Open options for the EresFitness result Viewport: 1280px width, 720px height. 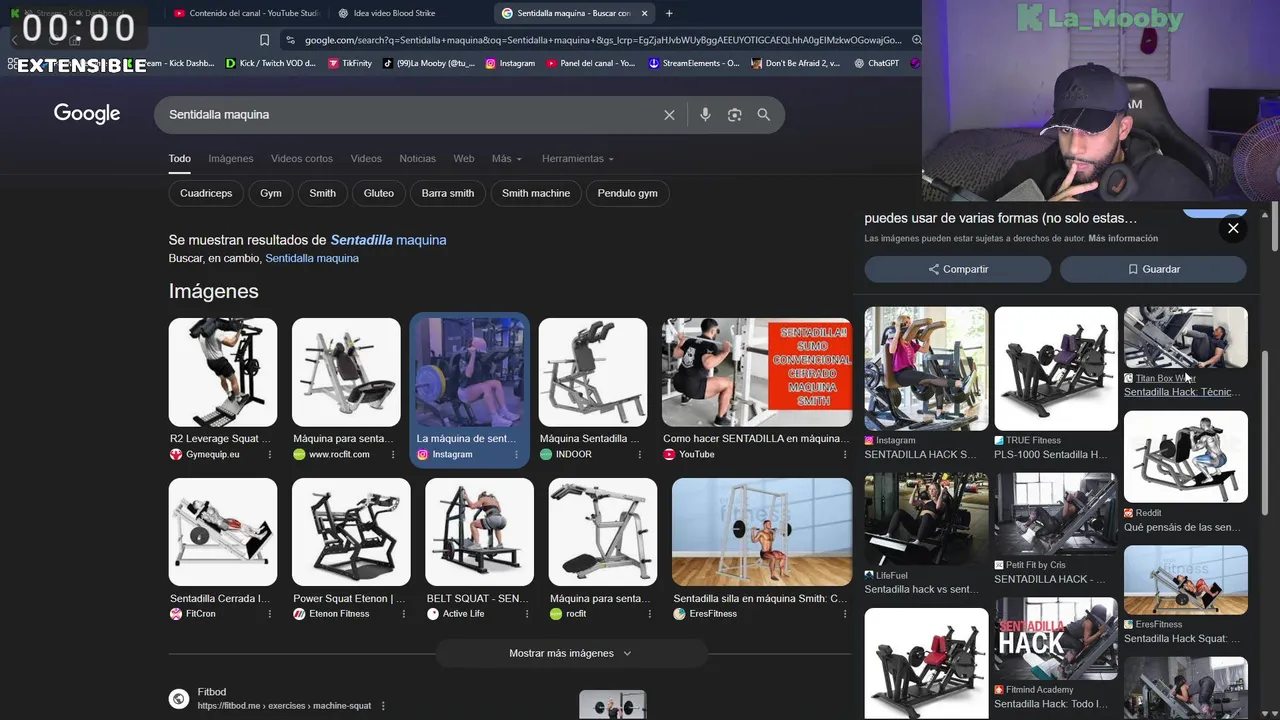click(x=845, y=614)
